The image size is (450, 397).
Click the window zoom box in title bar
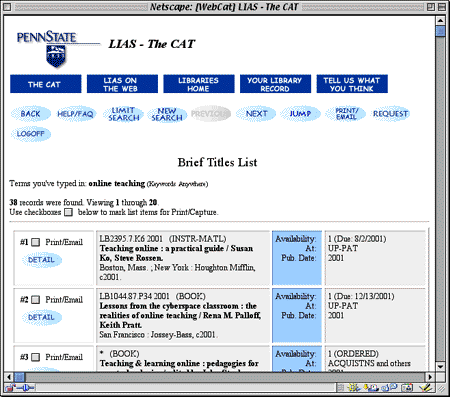(431, 7)
